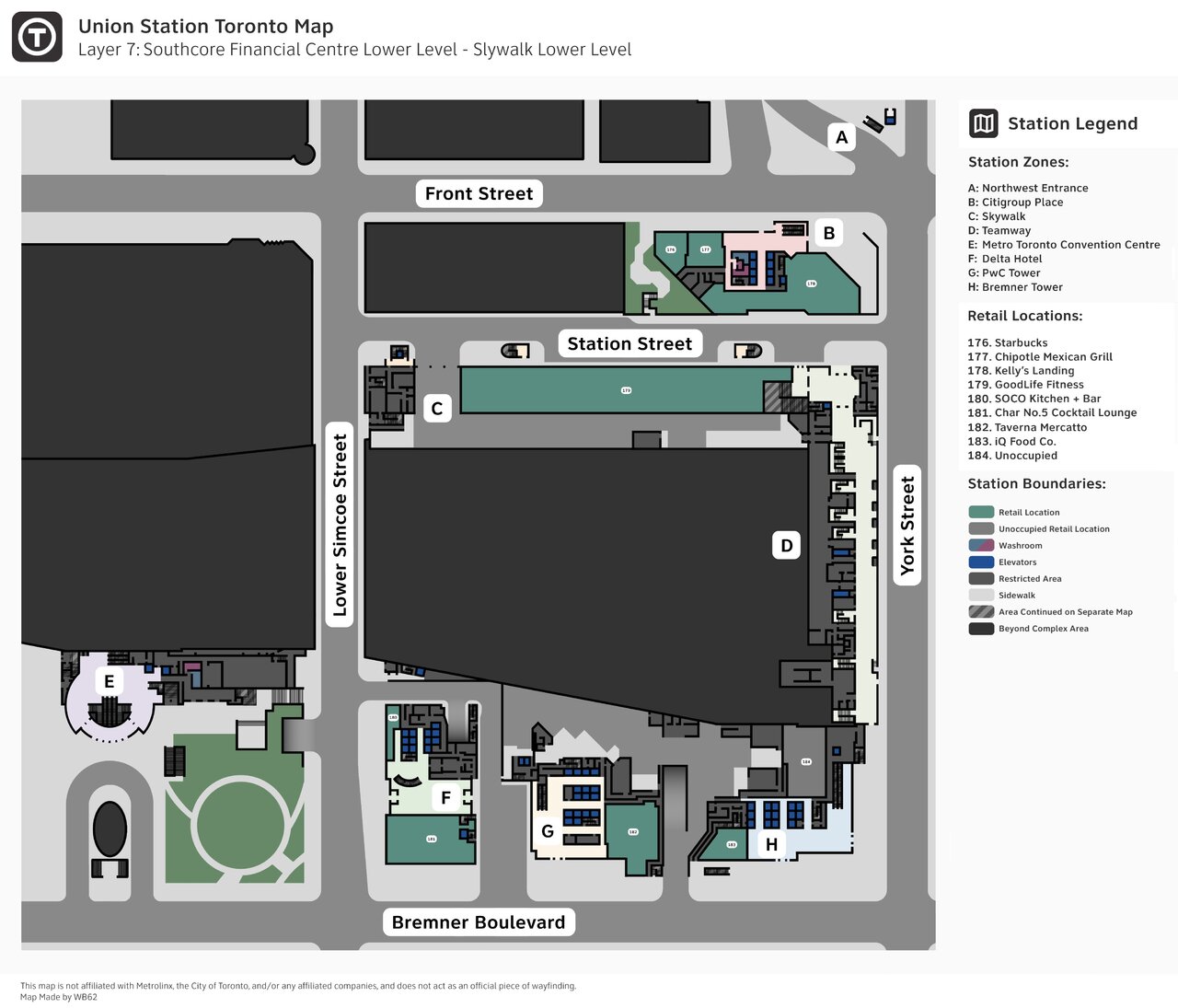Select zone marker A on the map
Image resolution: width=1178 pixels, height=1008 pixels.
pyautogui.click(x=841, y=137)
